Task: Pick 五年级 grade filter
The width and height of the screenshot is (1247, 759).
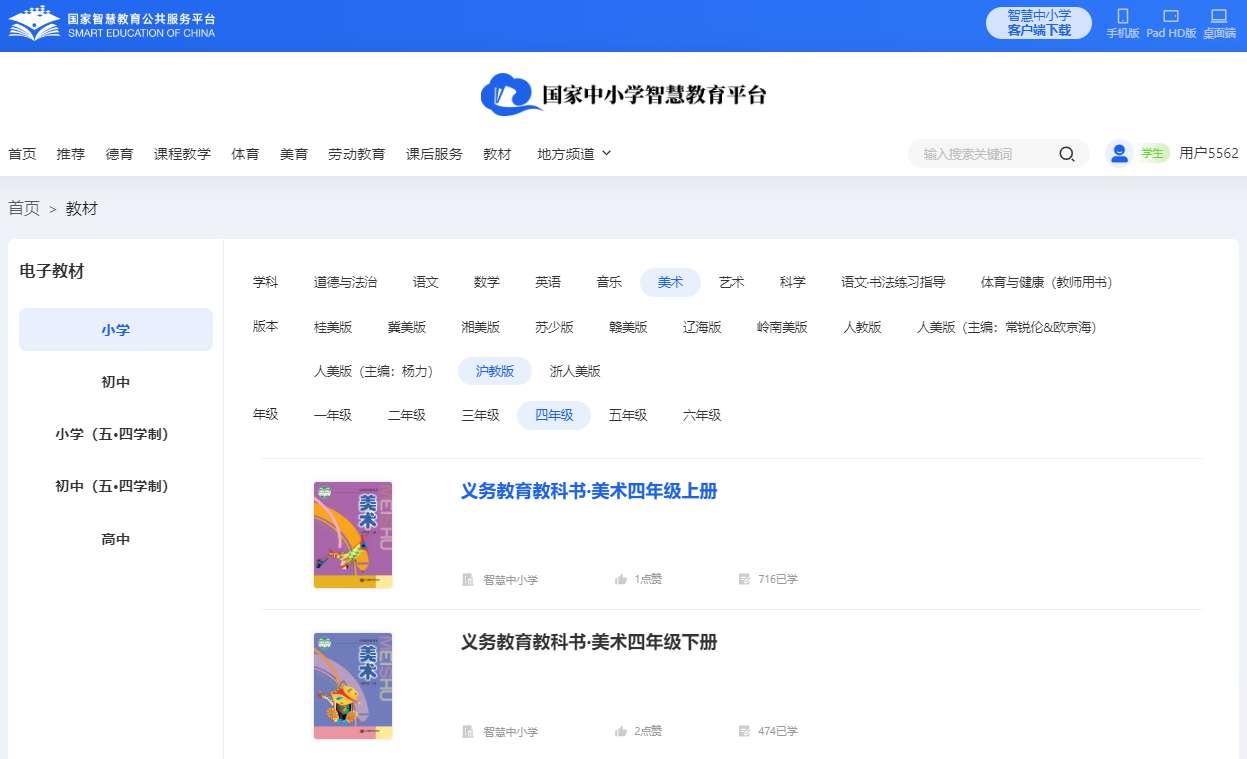Action: click(x=628, y=415)
